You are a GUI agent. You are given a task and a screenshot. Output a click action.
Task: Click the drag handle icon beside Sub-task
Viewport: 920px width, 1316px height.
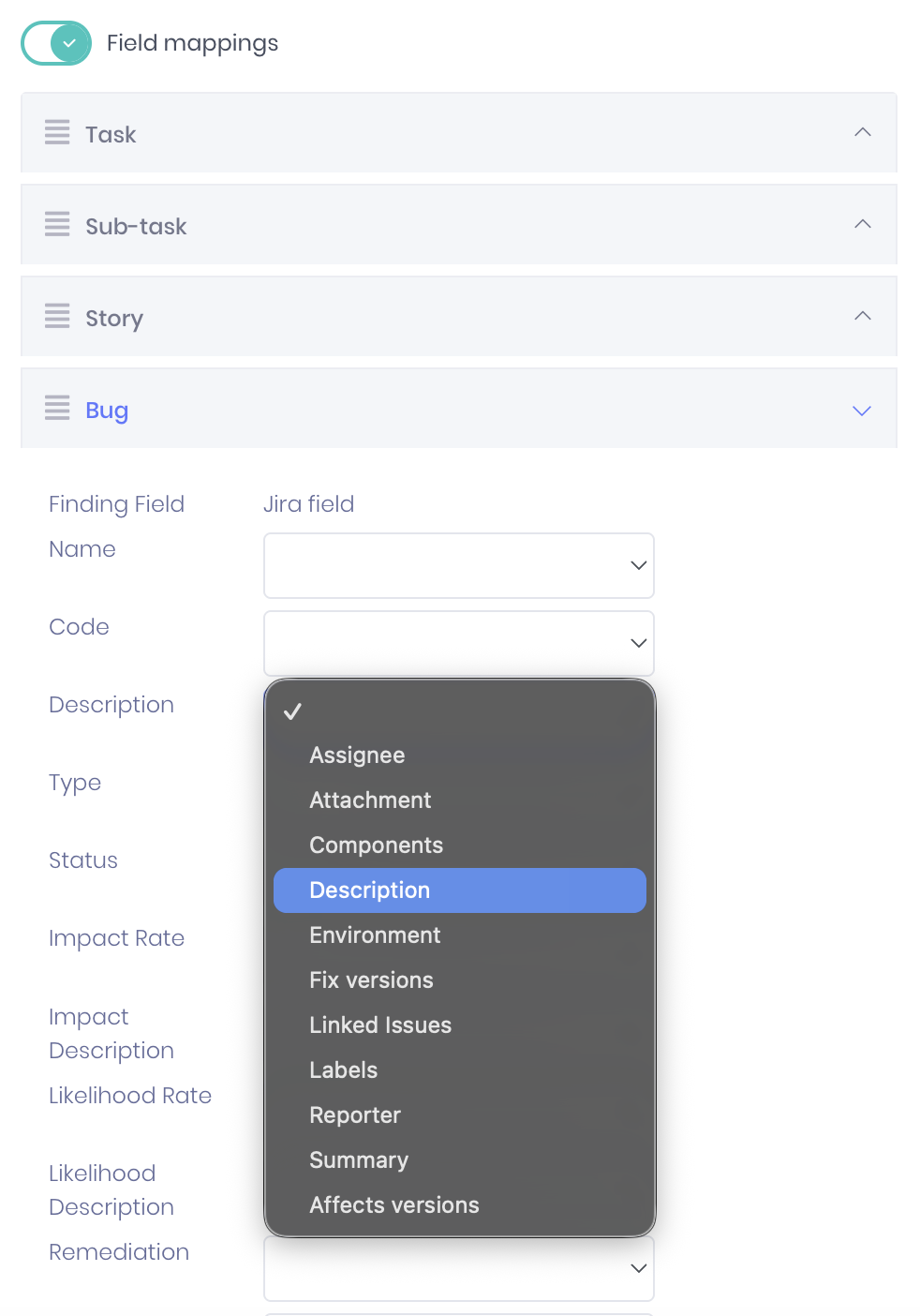coord(57,224)
